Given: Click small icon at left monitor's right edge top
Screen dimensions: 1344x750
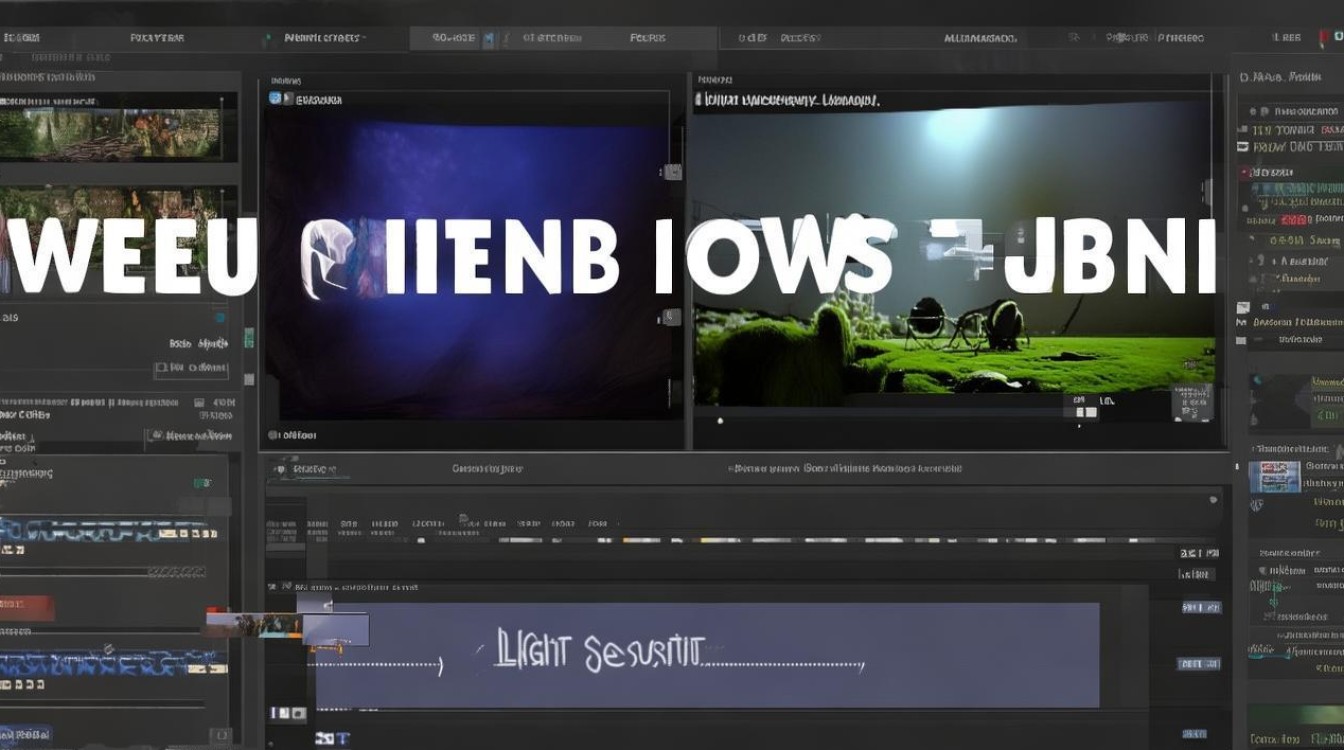Looking at the screenshot, I should point(673,171).
